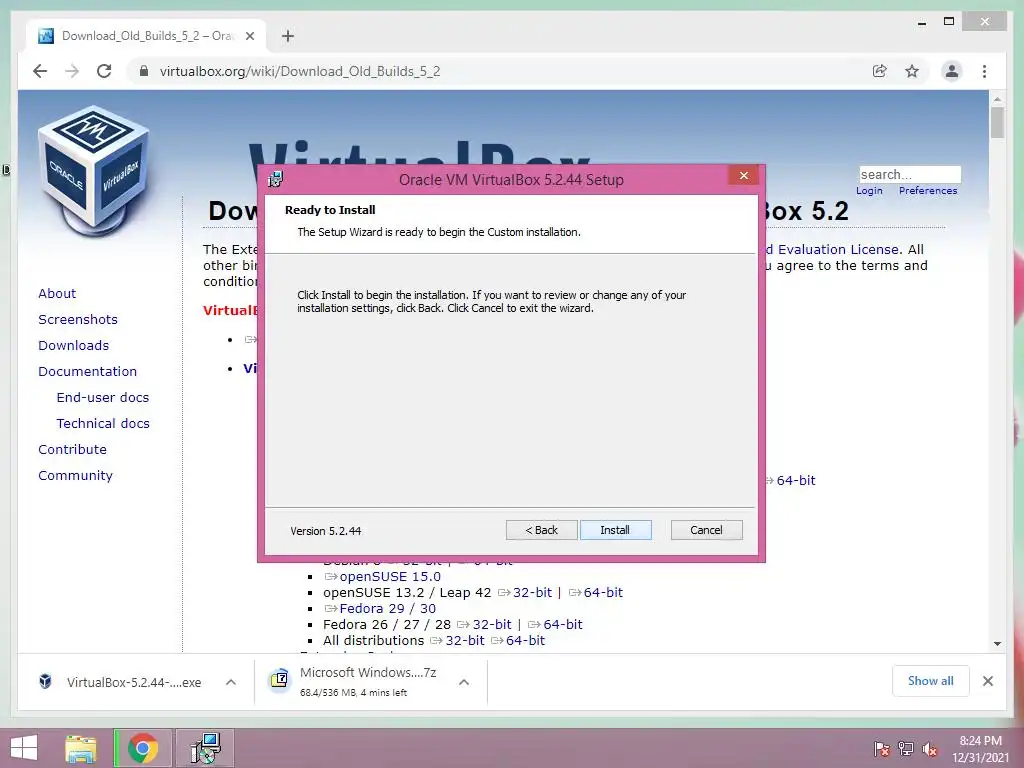Click the installer taskbar icon
The image size is (1024, 768).
(205, 748)
